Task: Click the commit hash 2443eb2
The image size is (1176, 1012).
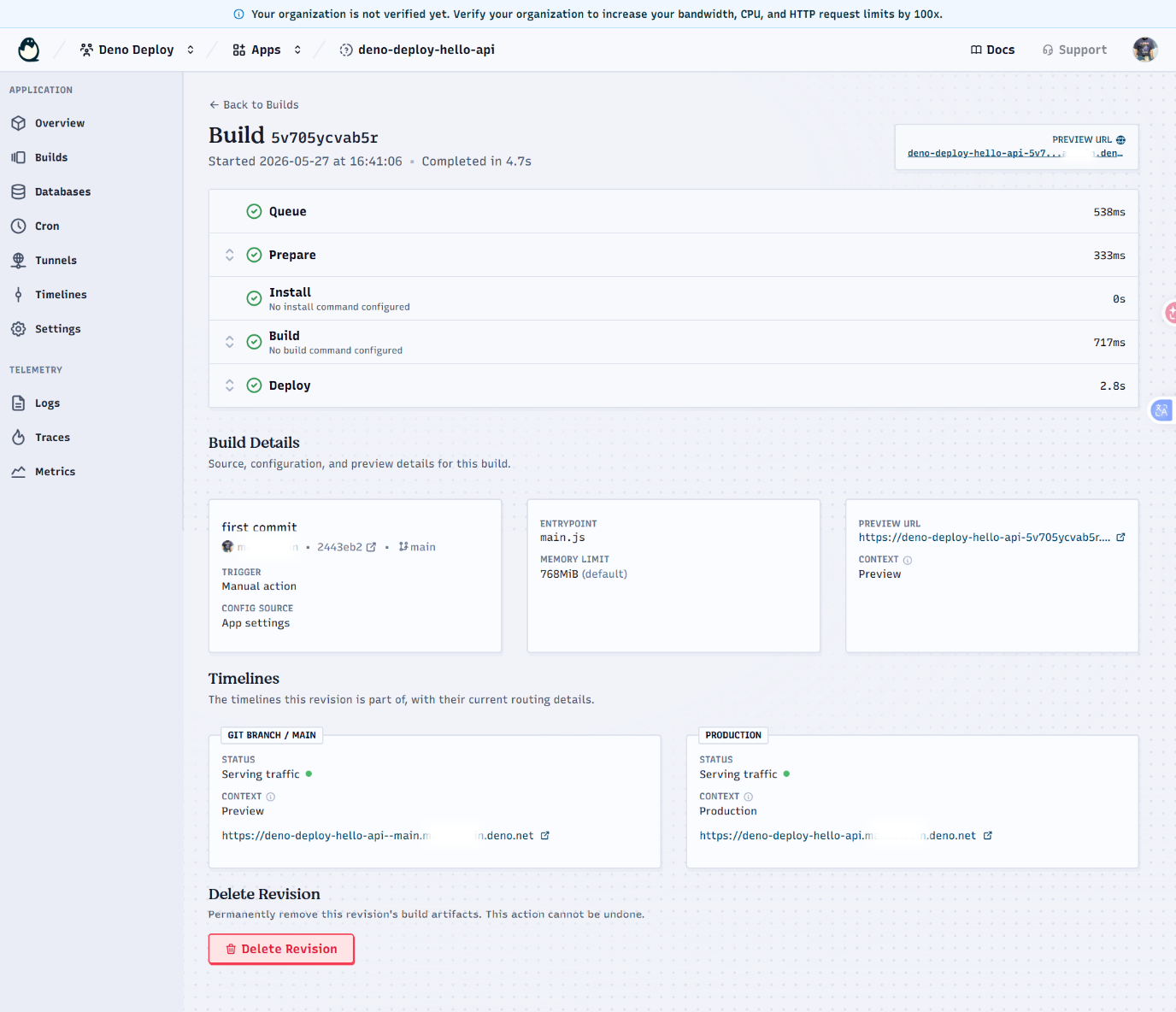Action: [339, 547]
